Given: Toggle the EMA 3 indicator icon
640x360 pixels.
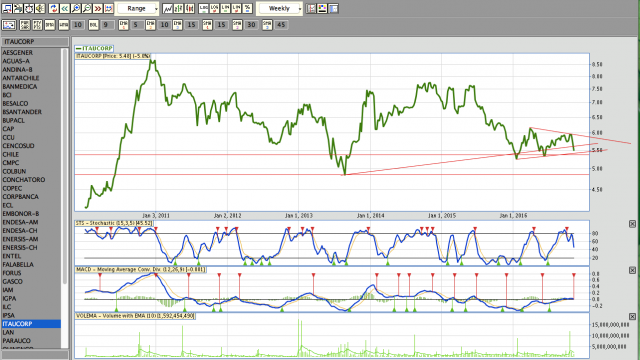Looking at the screenshot, I should [x=178, y=25].
